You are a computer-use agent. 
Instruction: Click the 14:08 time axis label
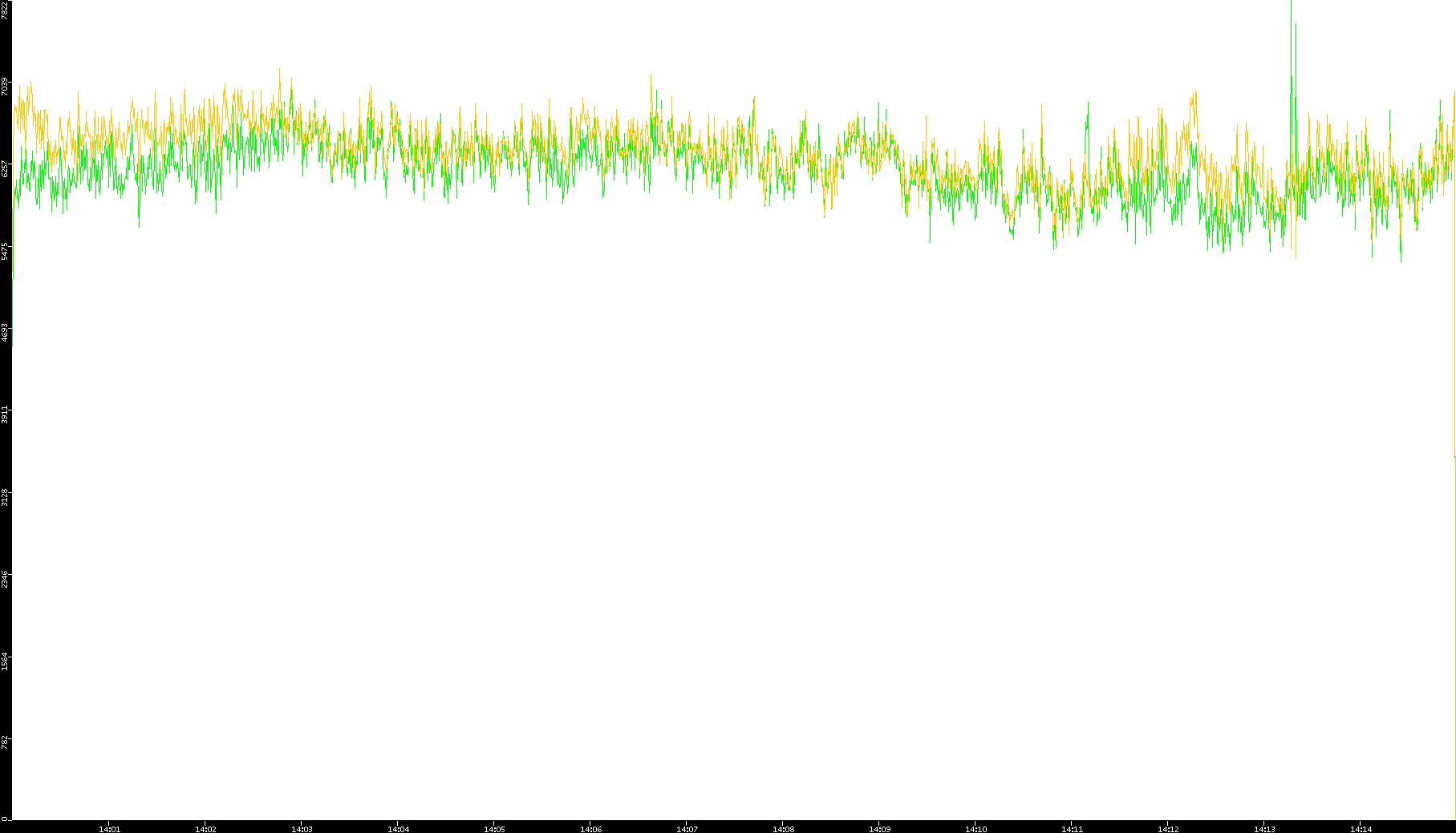point(783,829)
